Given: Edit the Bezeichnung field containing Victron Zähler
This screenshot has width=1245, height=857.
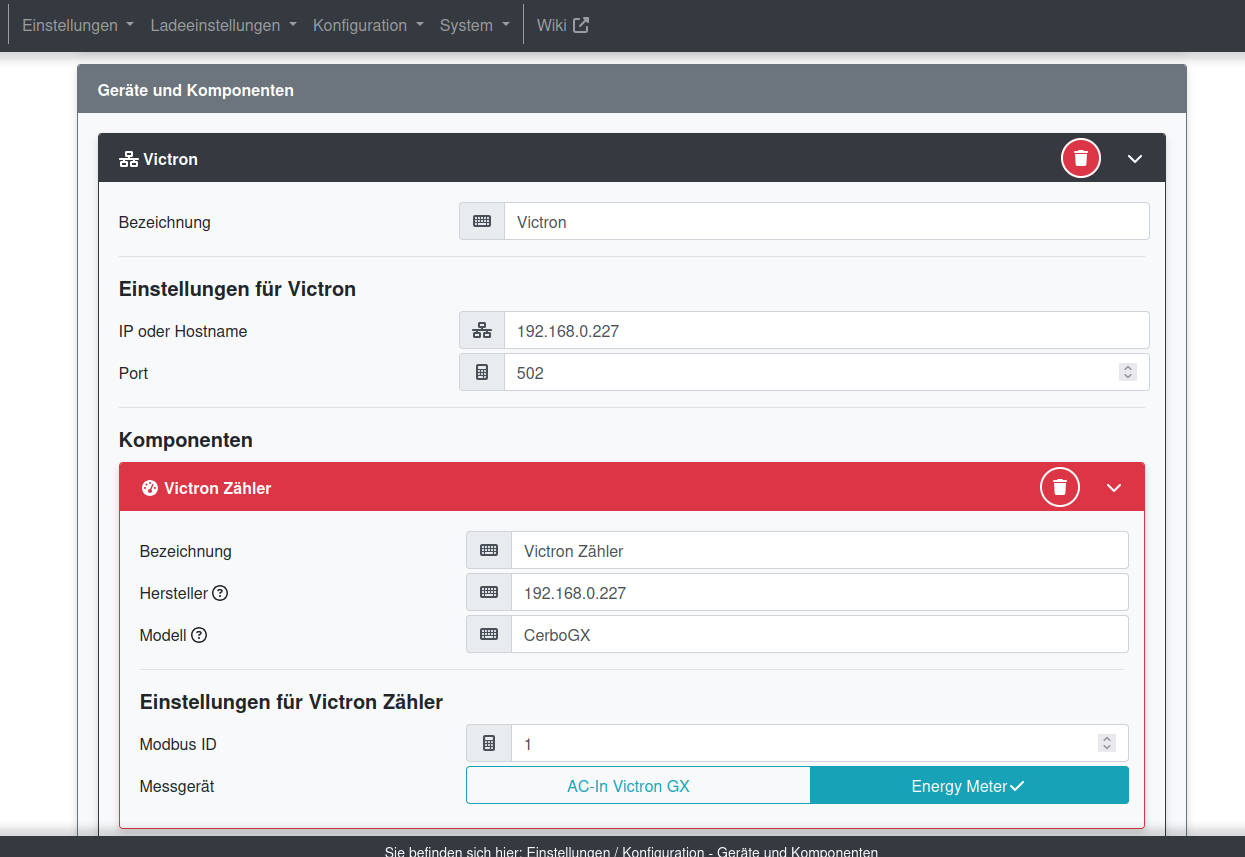Looking at the screenshot, I should click(x=820, y=550).
